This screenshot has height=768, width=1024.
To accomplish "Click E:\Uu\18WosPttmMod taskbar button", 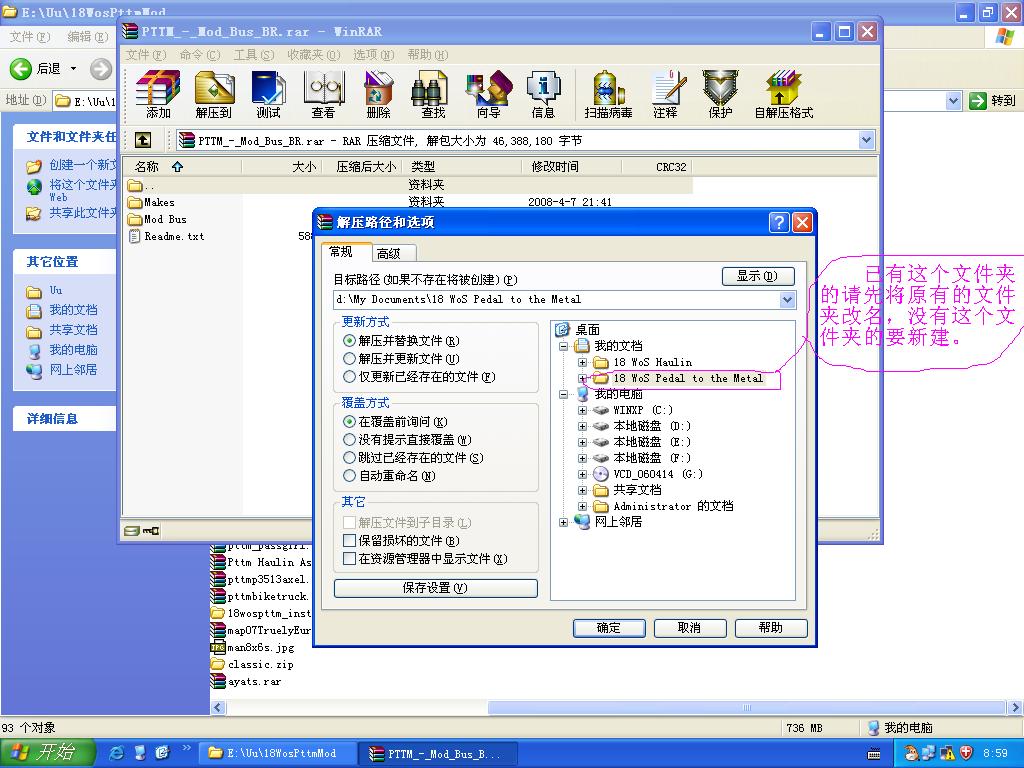I will [277, 754].
